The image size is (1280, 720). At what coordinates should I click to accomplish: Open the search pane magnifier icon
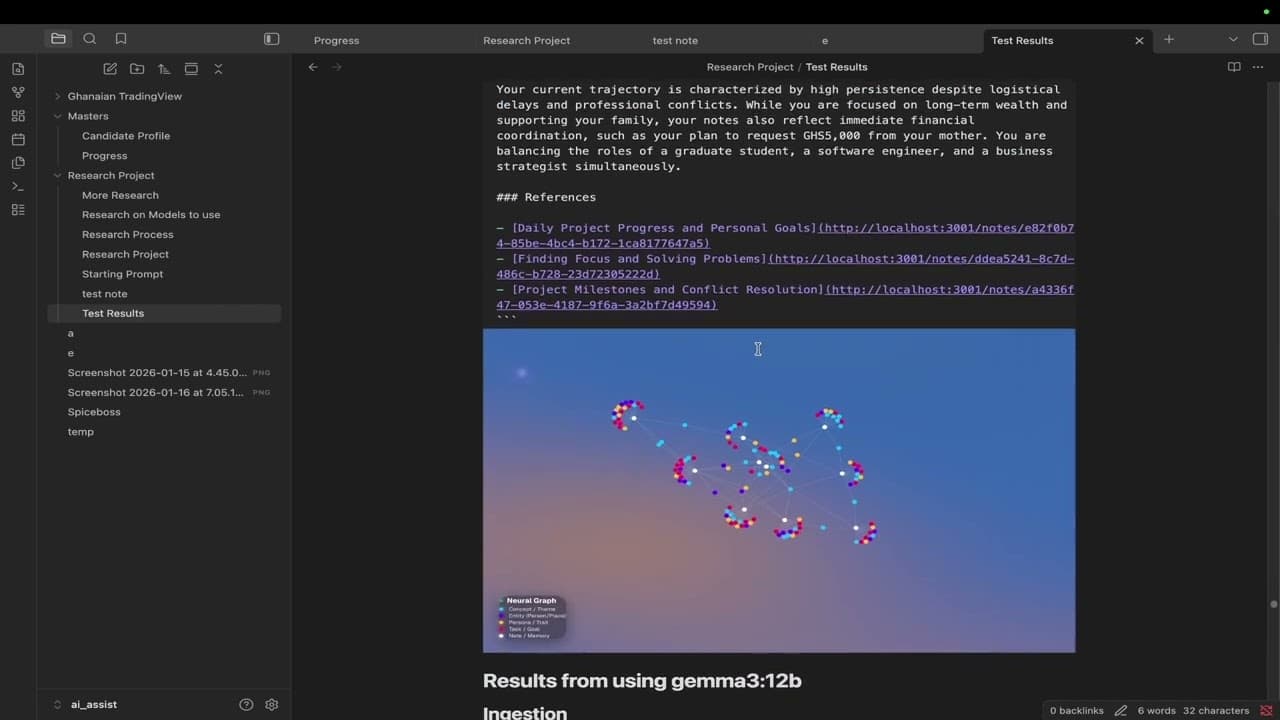90,39
